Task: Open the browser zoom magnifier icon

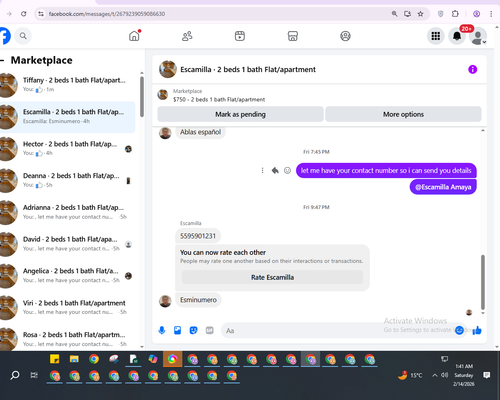Action: coord(394,14)
